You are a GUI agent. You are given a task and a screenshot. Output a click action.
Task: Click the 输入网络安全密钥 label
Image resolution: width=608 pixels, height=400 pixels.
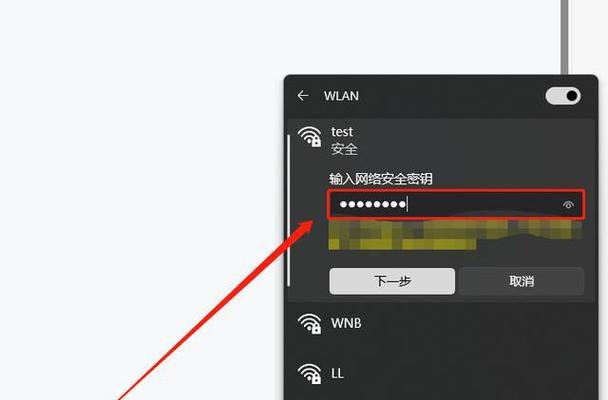pyautogui.click(x=381, y=179)
